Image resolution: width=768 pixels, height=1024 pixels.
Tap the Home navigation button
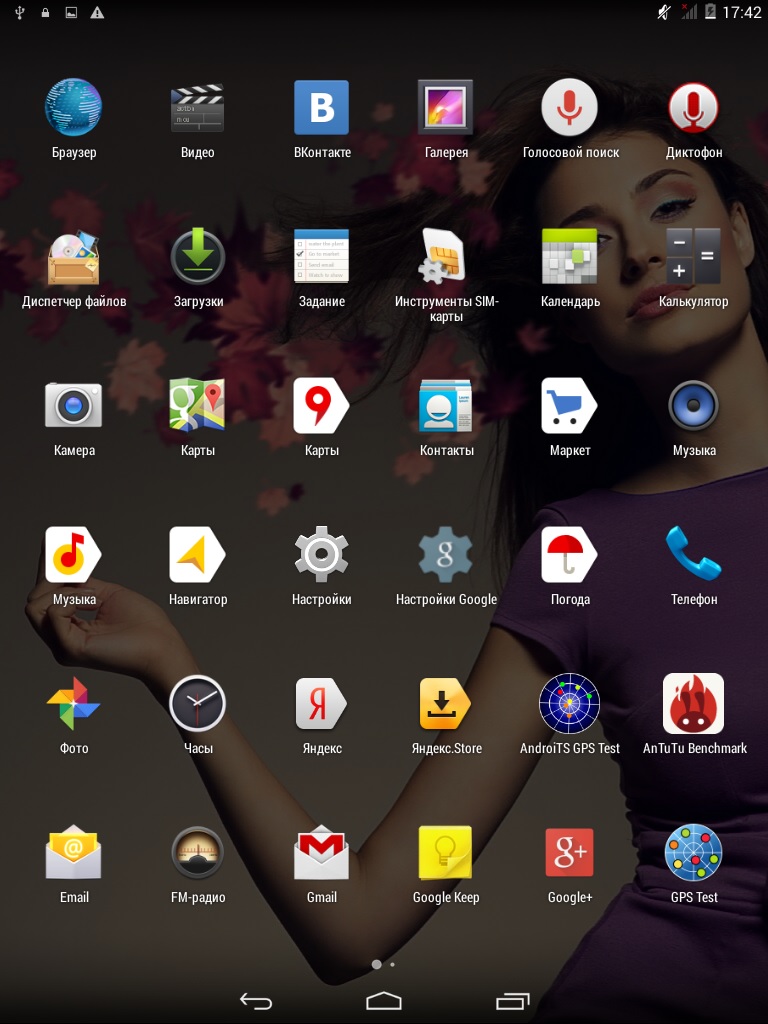coord(384,1000)
